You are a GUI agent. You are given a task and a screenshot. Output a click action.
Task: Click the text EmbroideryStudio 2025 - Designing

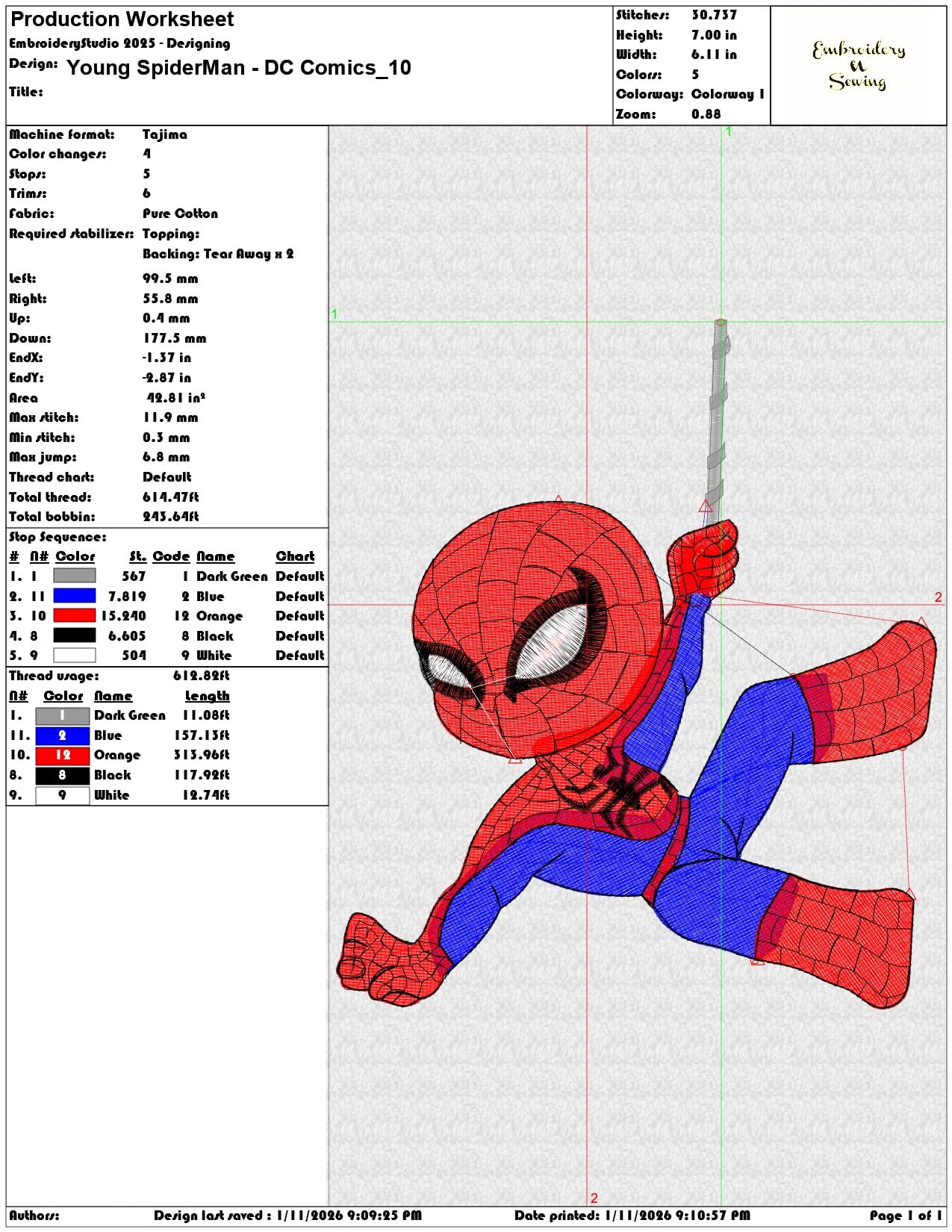[119, 43]
